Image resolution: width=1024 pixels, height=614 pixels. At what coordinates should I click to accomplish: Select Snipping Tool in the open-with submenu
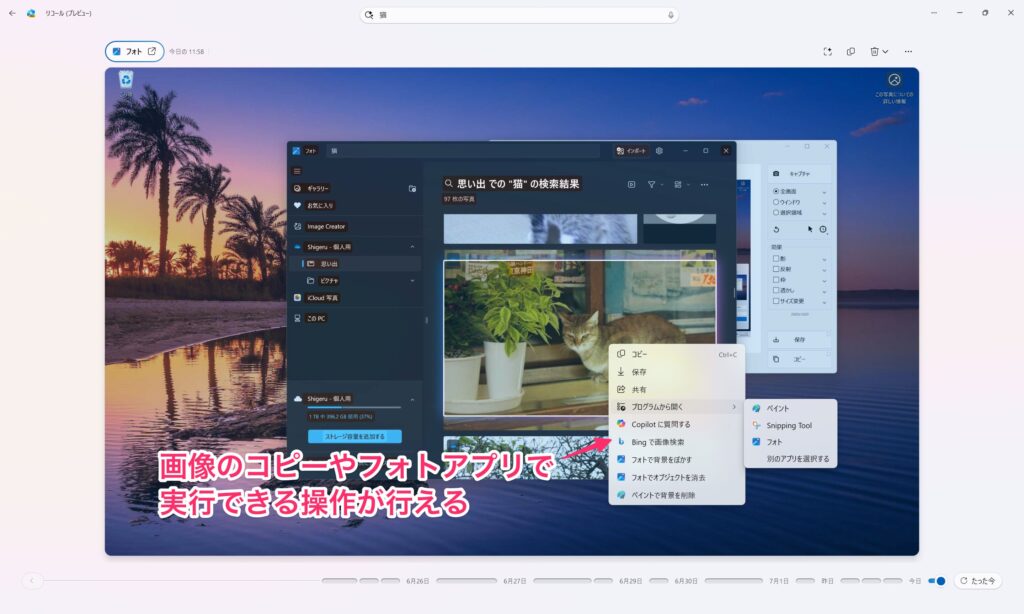pos(790,425)
